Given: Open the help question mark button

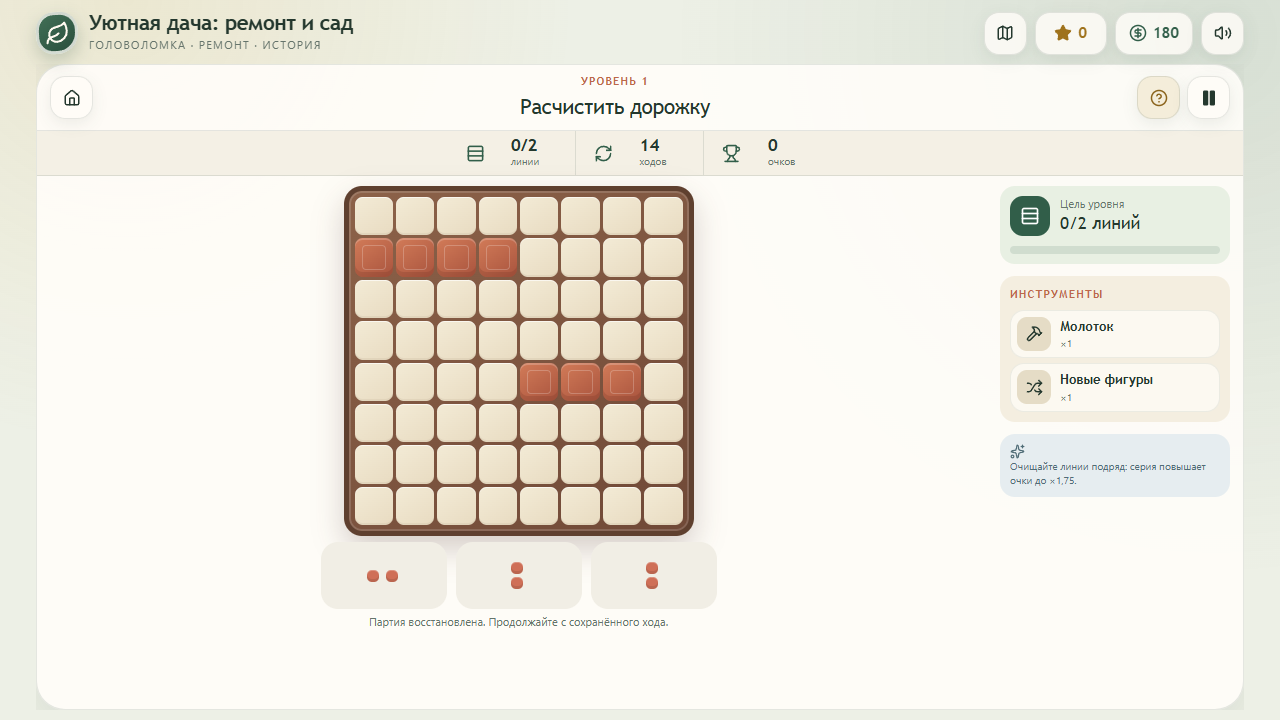Looking at the screenshot, I should [x=1159, y=98].
